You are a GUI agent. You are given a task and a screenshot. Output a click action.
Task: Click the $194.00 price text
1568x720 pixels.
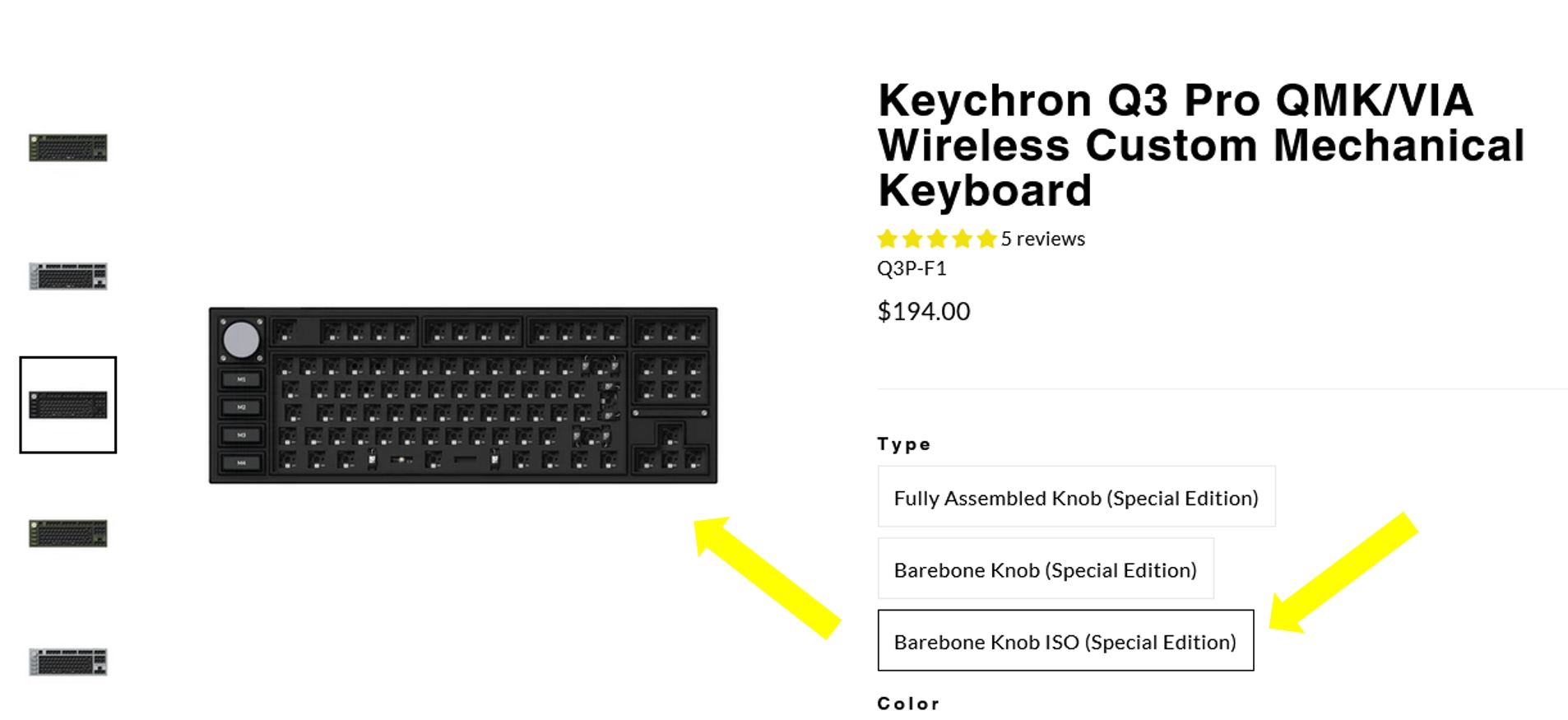(923, 311)
